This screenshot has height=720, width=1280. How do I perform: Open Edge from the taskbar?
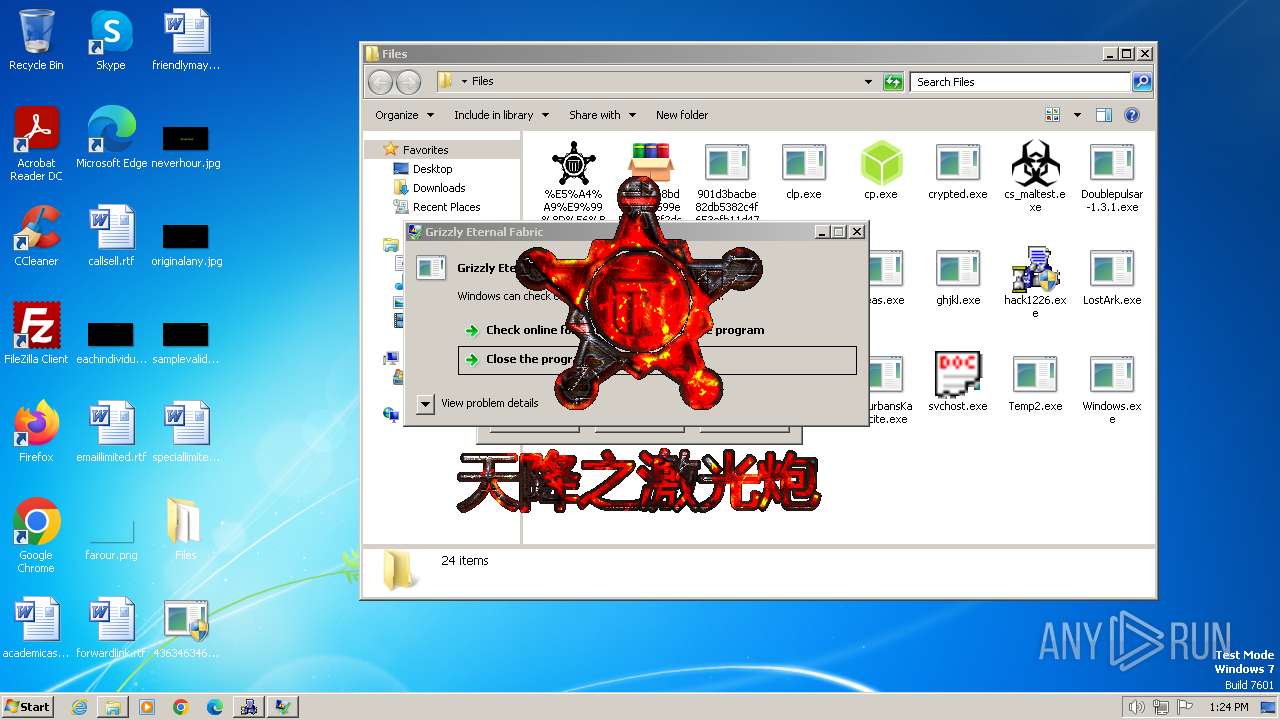tap(215, 707)
